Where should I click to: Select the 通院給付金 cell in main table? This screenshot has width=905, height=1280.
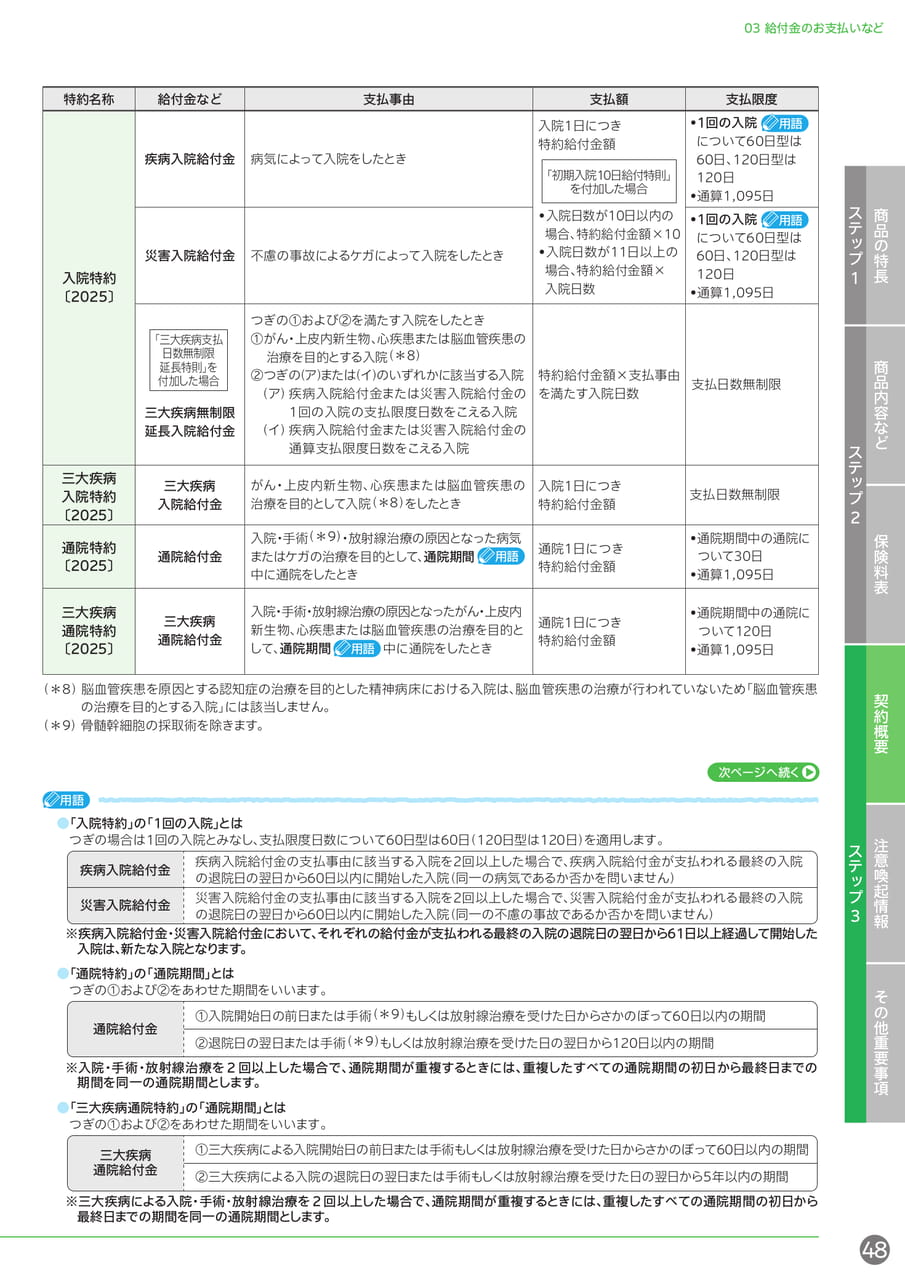coord(189,557)
